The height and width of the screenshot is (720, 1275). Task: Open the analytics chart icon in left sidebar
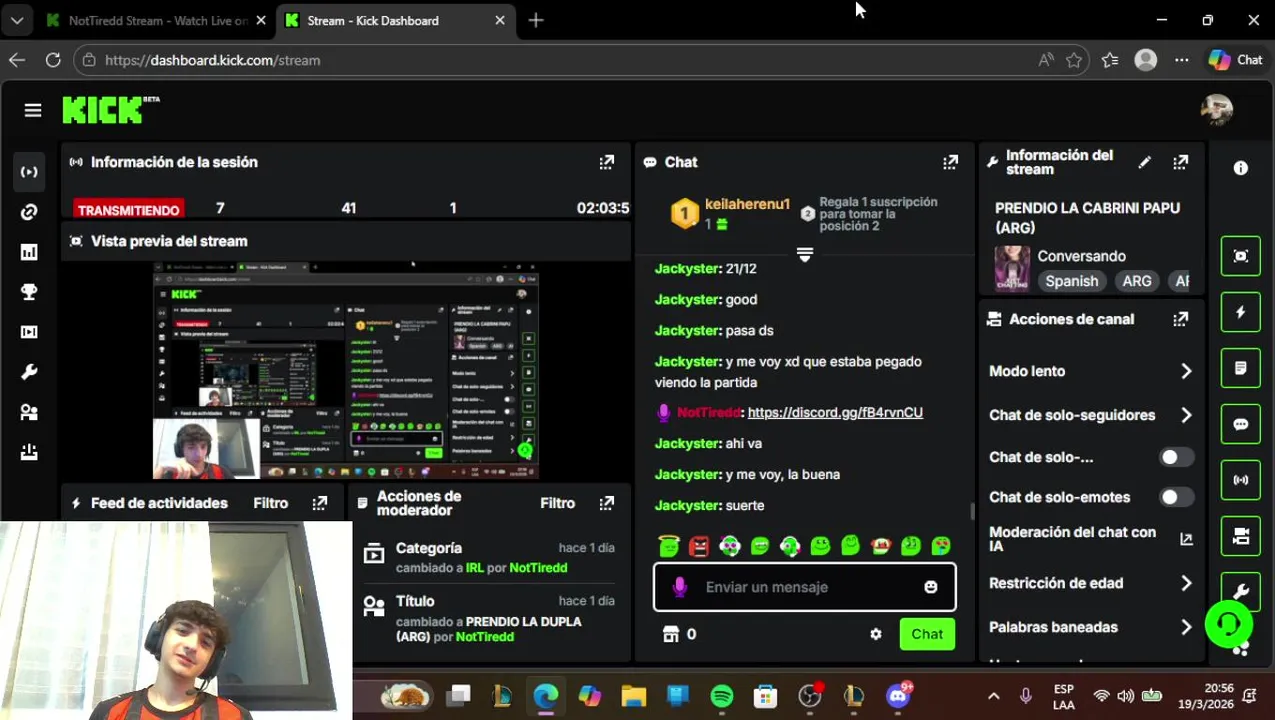click(29, 252)
